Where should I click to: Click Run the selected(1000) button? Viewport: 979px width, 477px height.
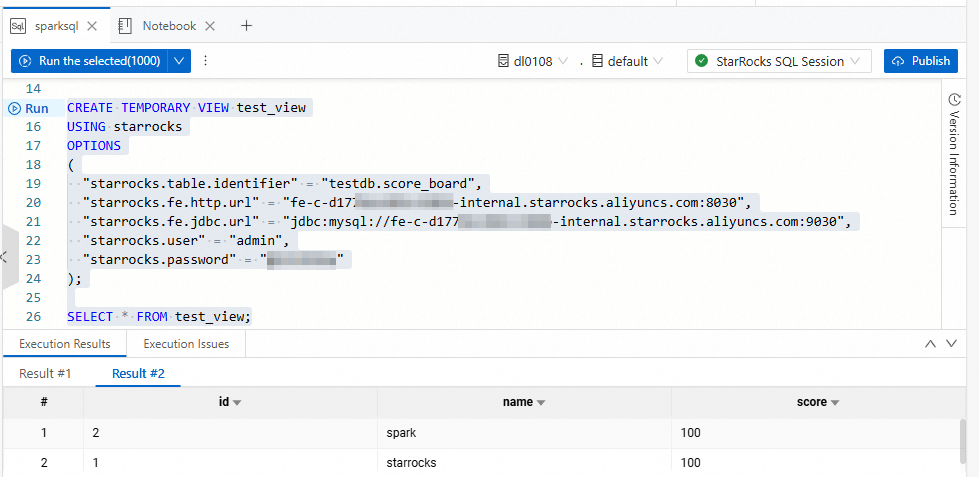coord(90,61)
